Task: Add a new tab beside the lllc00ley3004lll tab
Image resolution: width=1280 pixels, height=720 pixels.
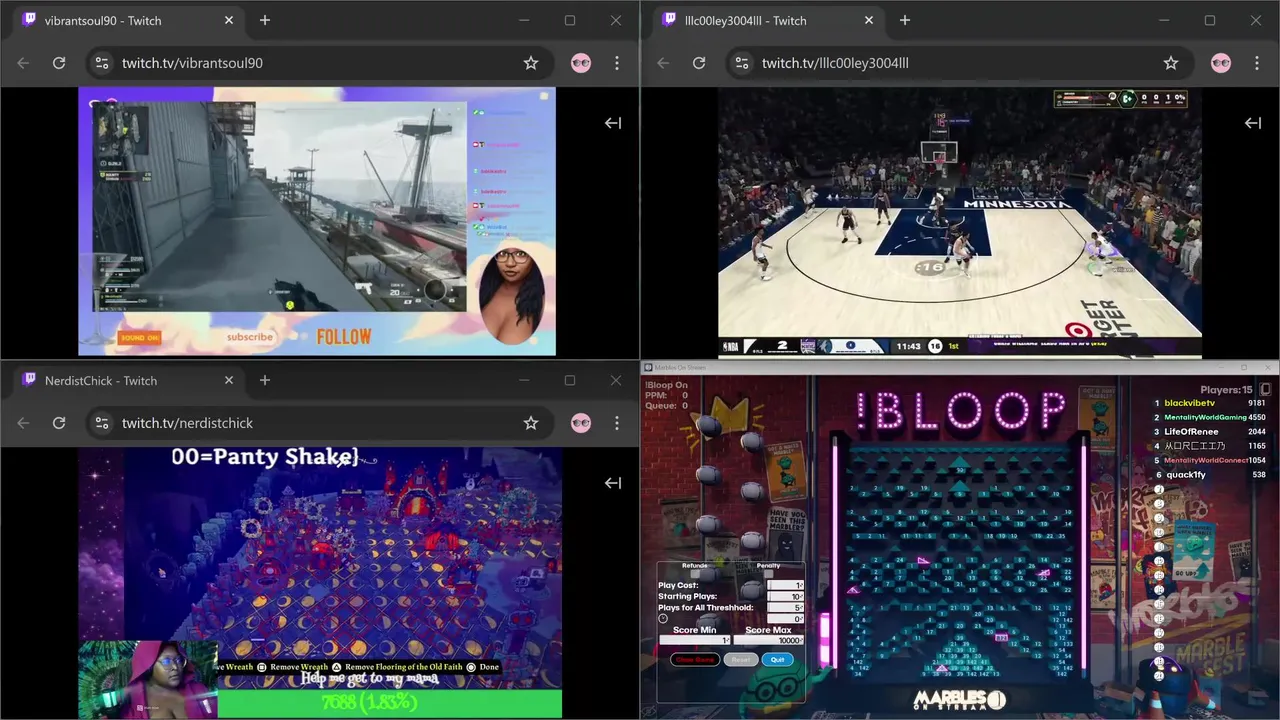Action: 905,20
